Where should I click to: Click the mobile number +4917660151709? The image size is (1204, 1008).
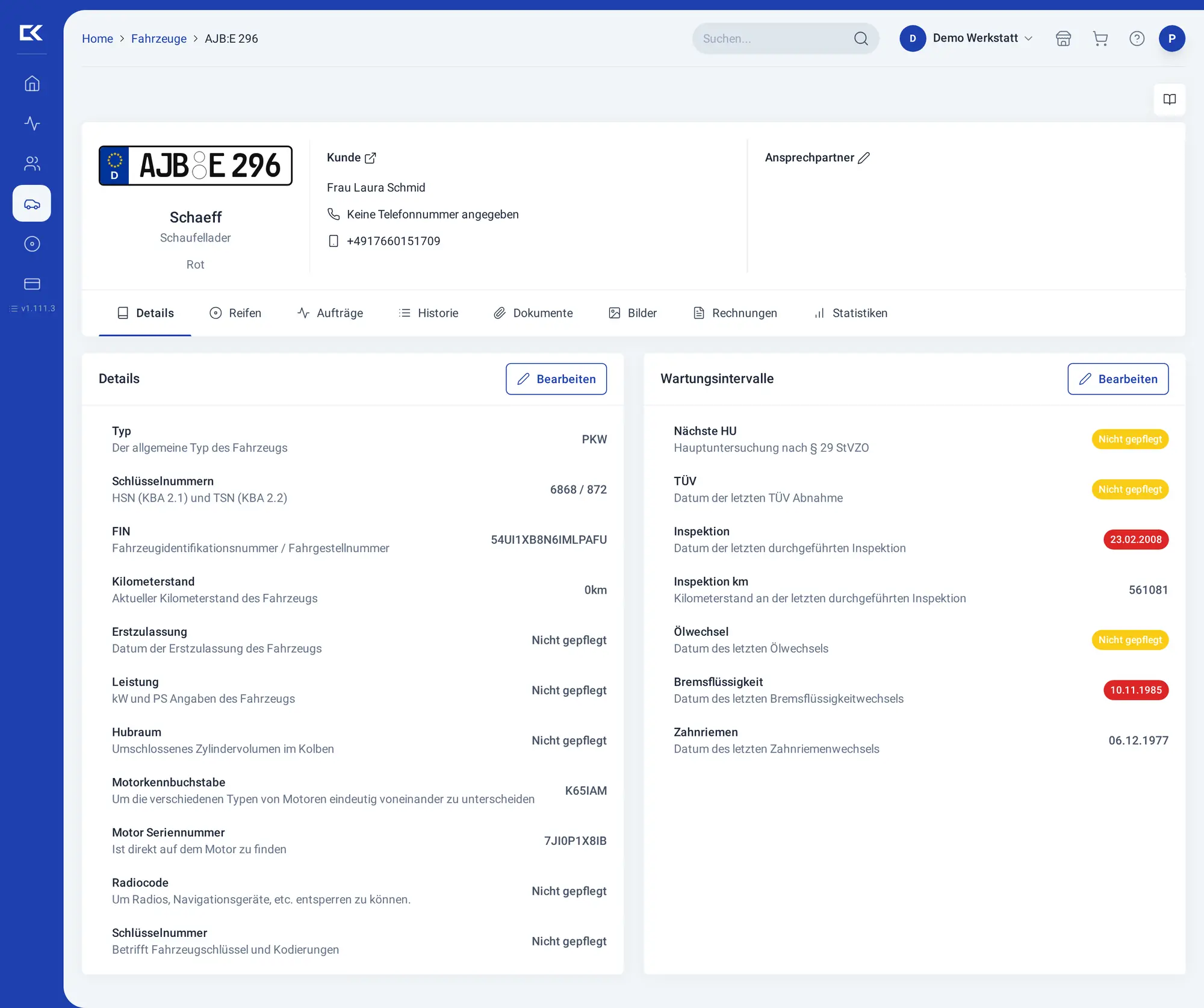(394, 241)
